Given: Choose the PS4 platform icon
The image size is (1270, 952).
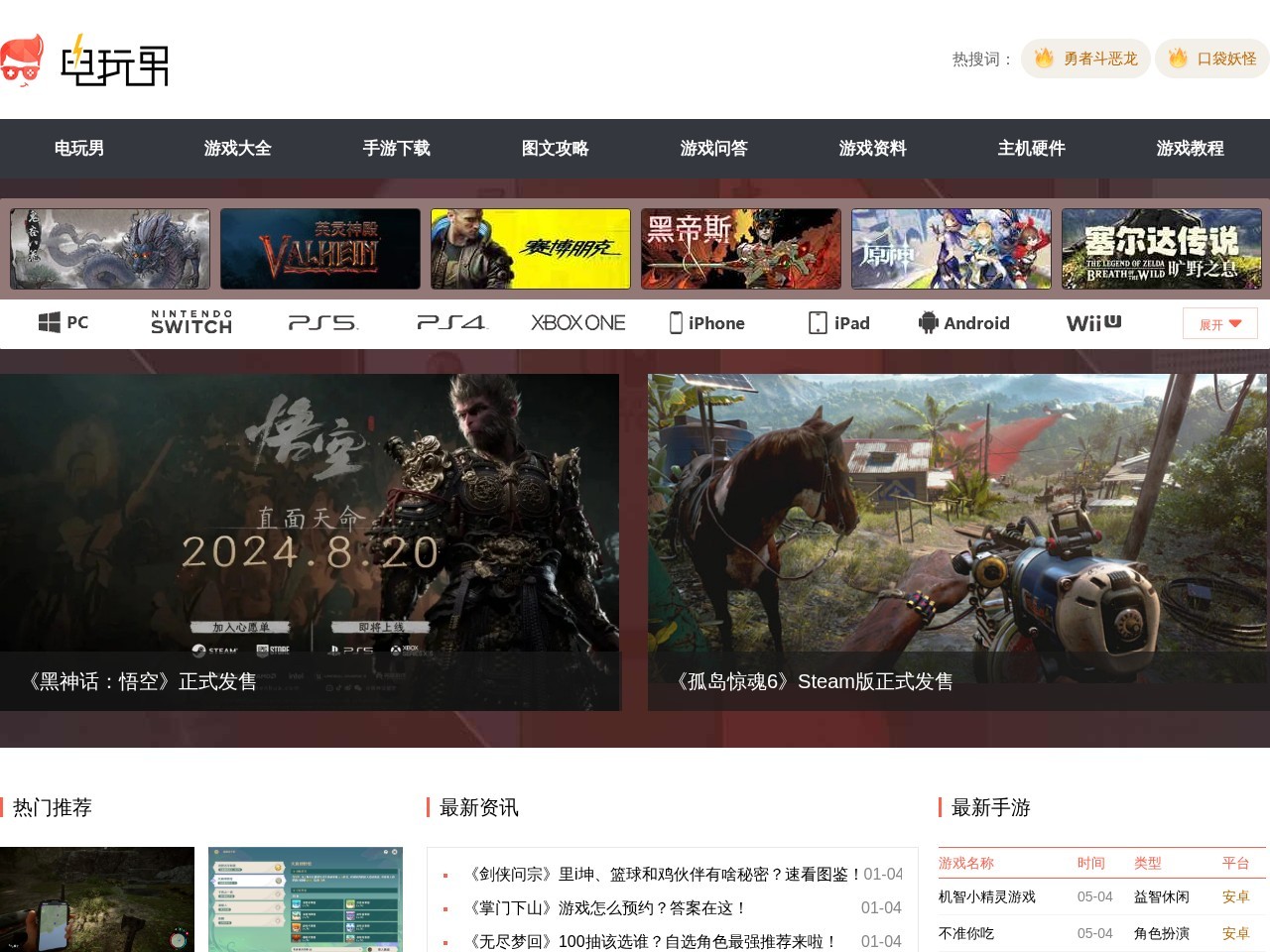Looking at the screenshot, I should click(451, 322).
